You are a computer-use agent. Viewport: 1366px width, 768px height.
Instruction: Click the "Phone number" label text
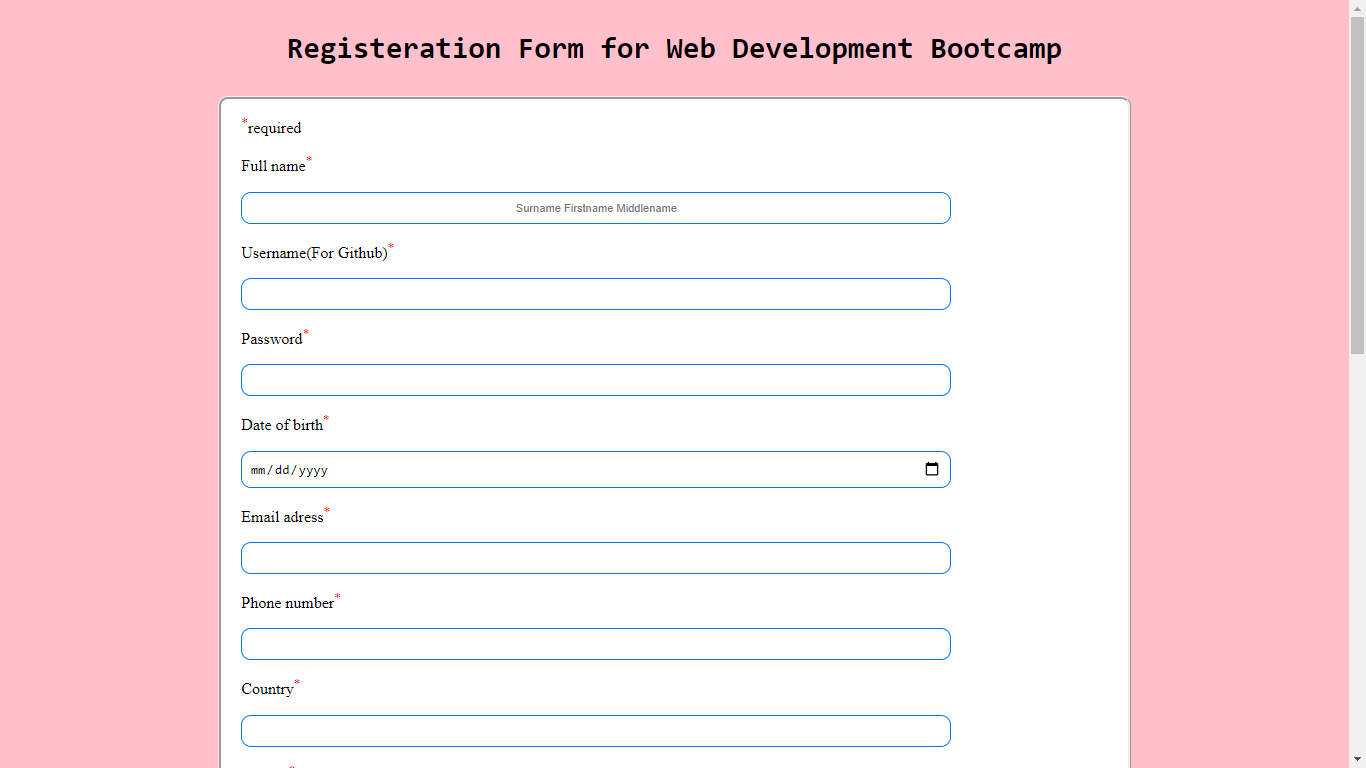coord(287,603)
